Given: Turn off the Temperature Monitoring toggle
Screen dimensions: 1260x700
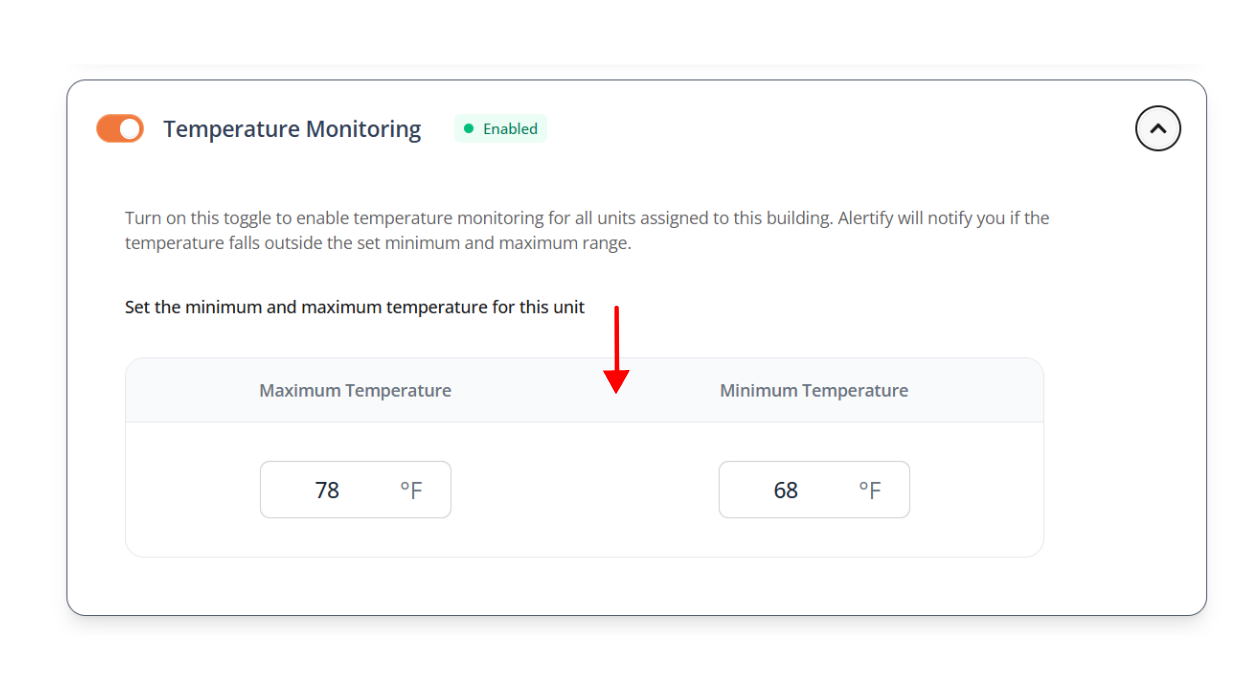Looking at the screenshot, I should tap(120, 129).
